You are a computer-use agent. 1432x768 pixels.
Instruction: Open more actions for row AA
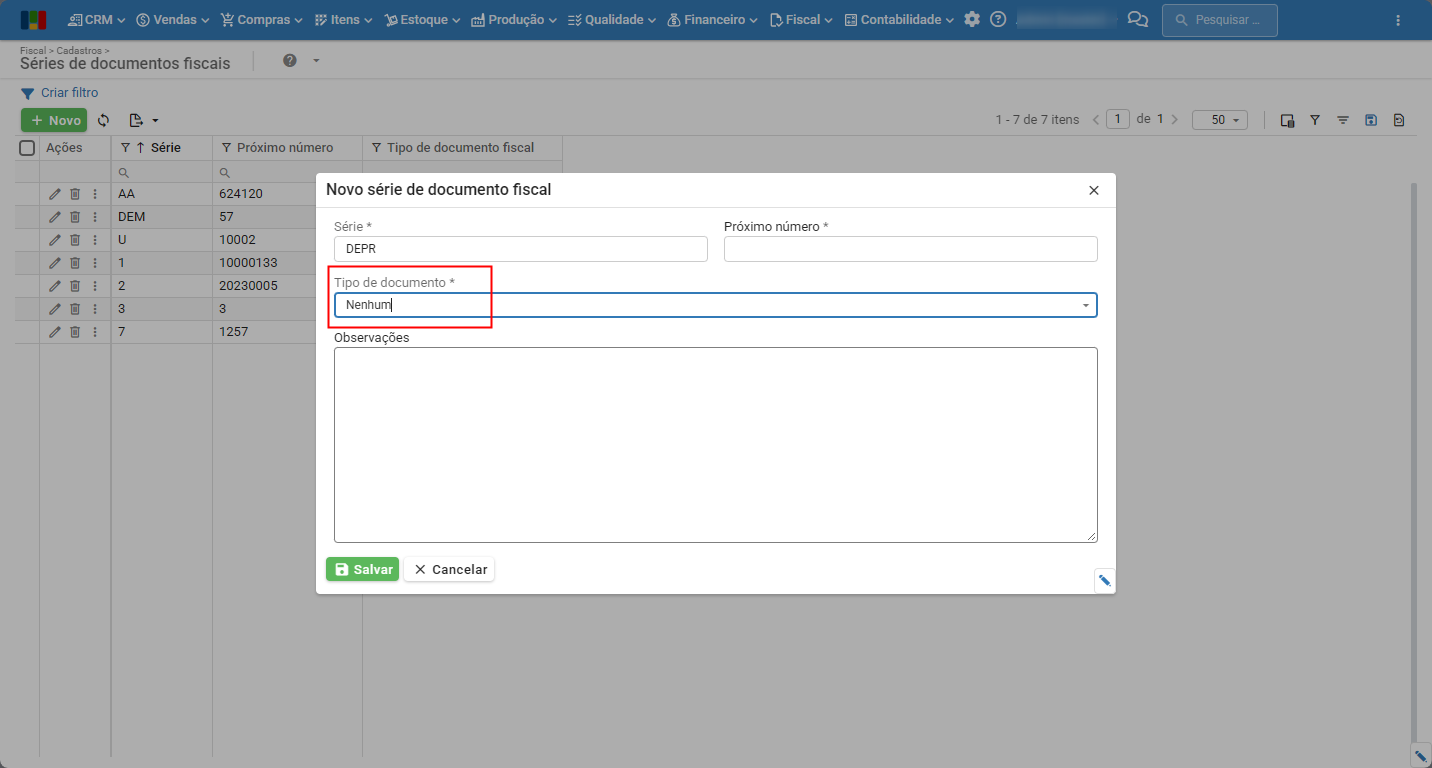[x=95, y=194]
